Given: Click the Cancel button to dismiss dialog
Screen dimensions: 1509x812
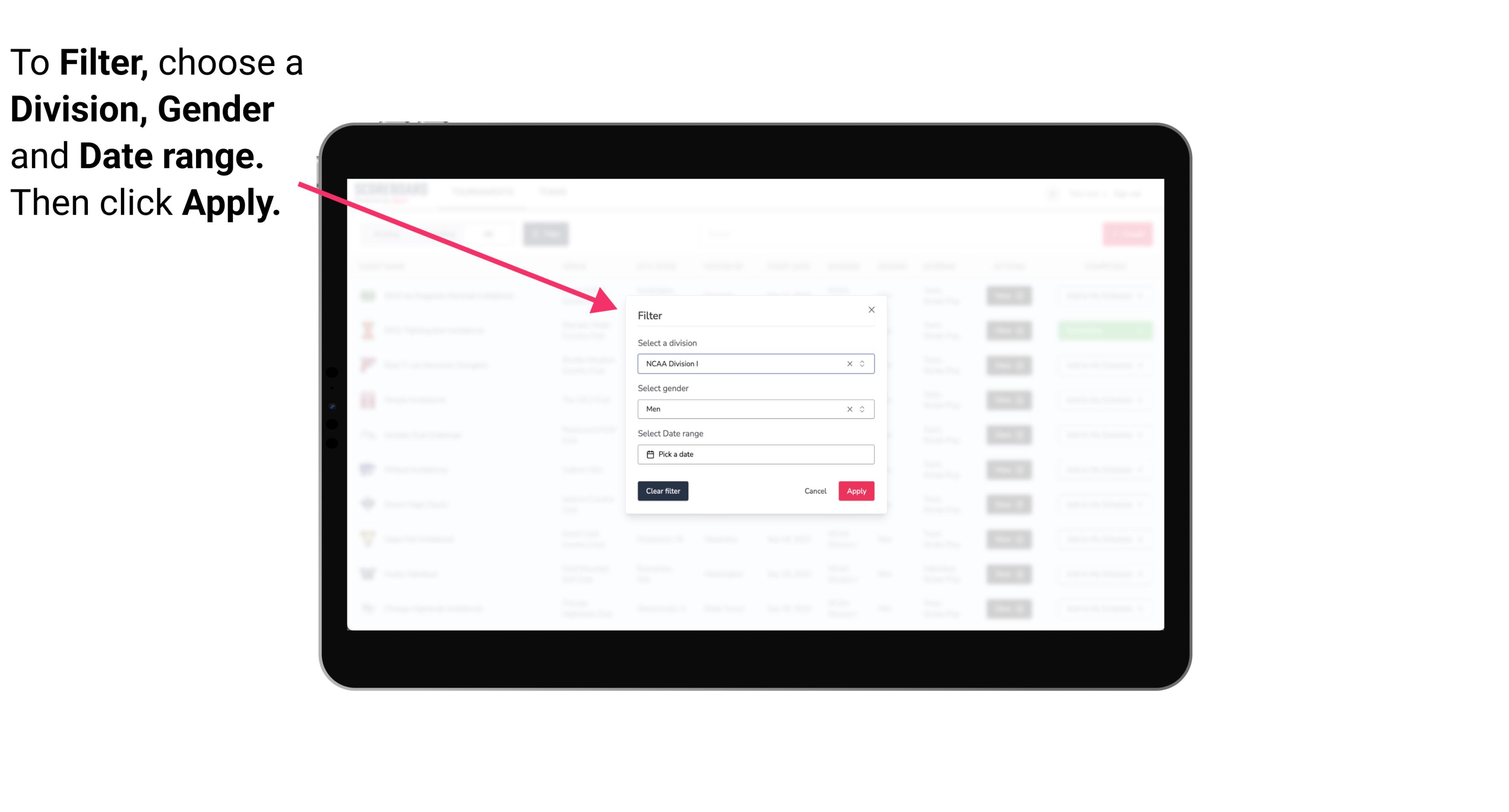Looking at the screenshot, I should (815, 491).
